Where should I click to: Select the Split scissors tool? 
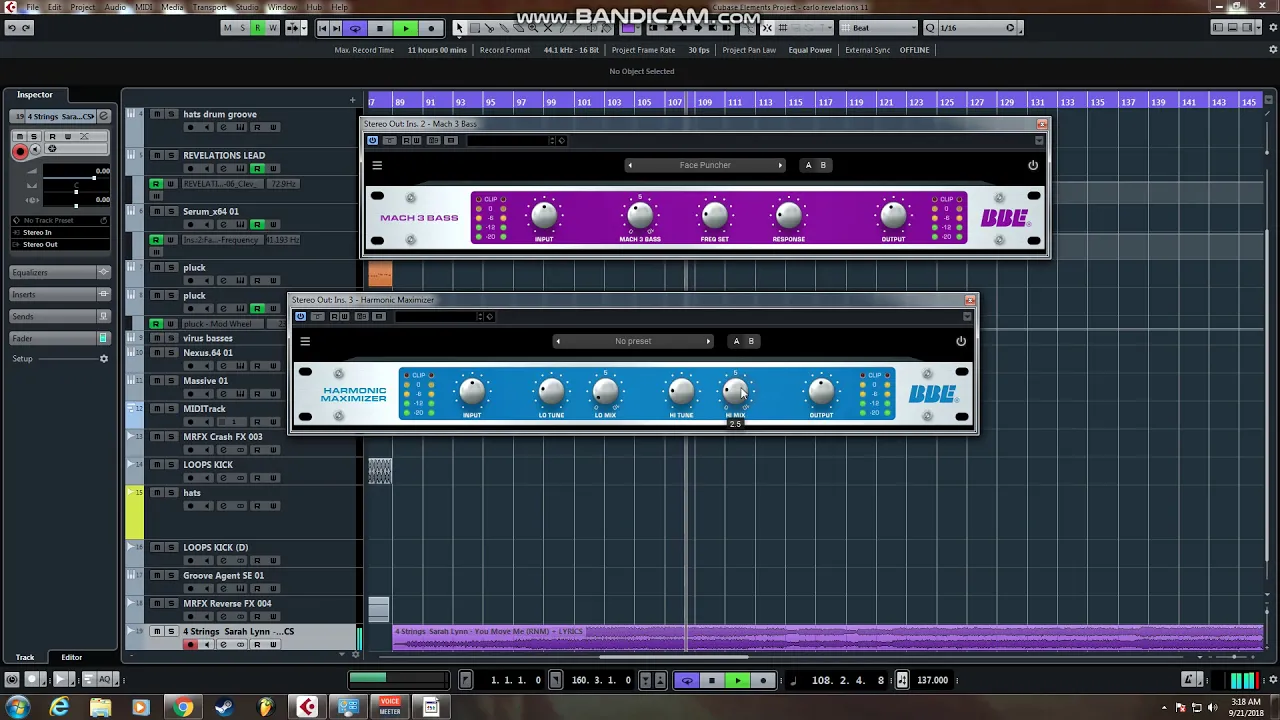491,28
